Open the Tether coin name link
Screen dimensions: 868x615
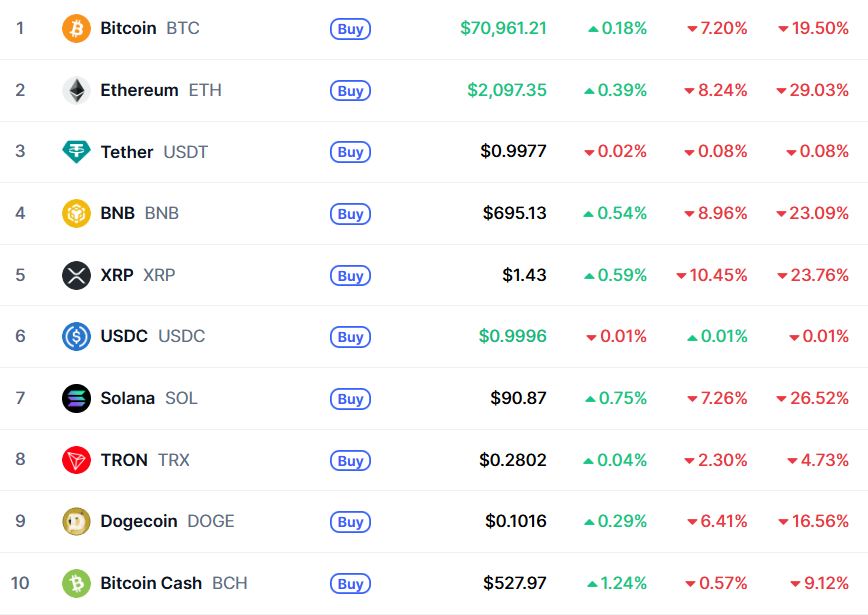pos(127,152)
